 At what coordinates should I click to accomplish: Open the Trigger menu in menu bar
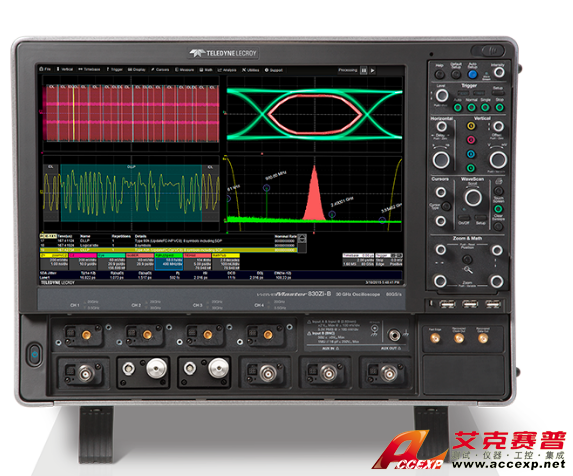[115, 69]
